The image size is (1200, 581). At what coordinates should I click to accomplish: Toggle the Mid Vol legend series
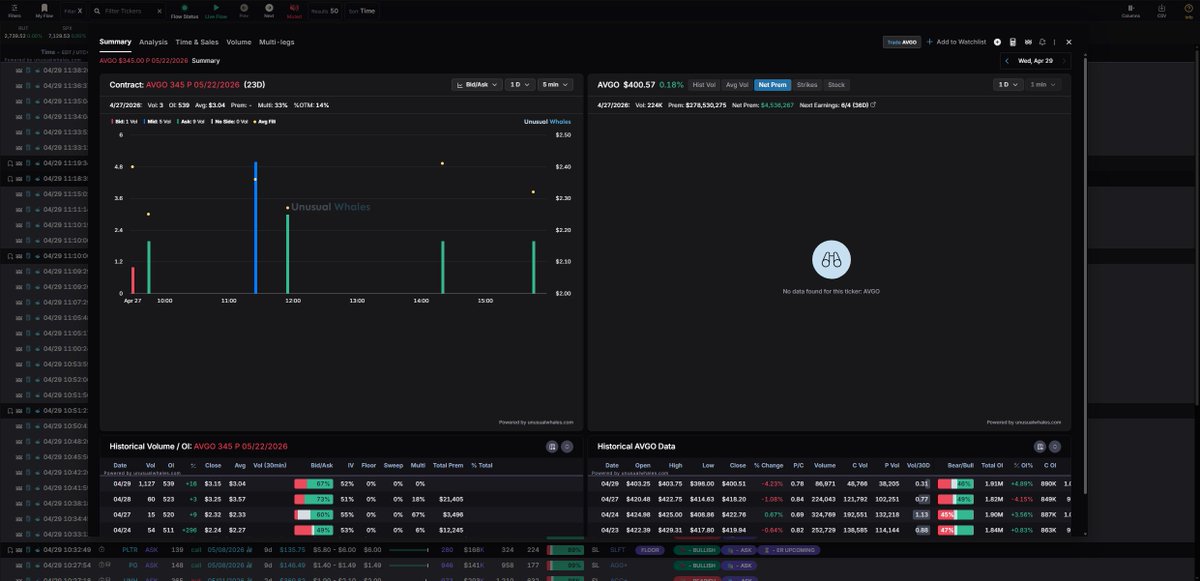(156, 121)
